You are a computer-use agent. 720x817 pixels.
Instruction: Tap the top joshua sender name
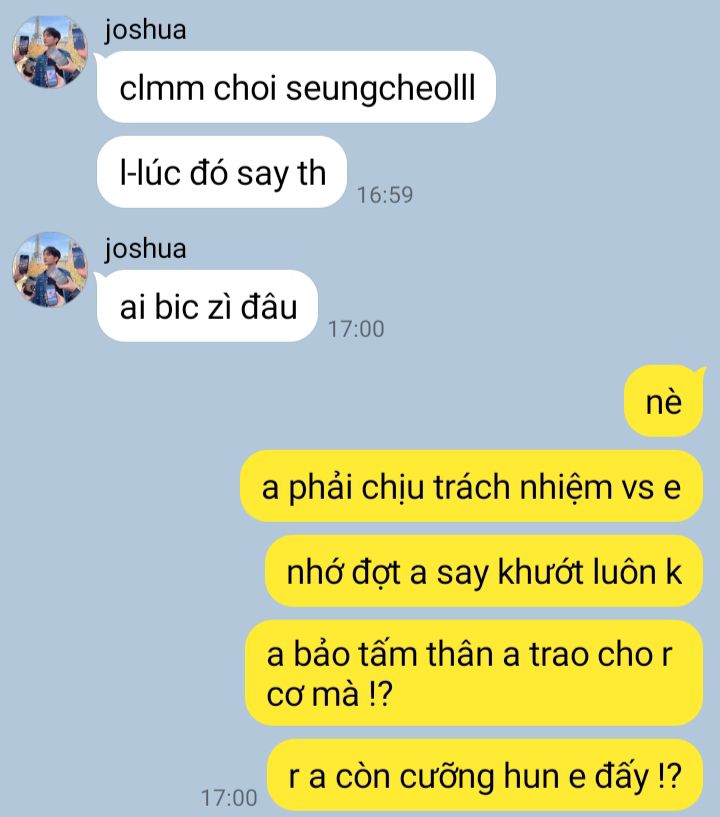(145, 30)
